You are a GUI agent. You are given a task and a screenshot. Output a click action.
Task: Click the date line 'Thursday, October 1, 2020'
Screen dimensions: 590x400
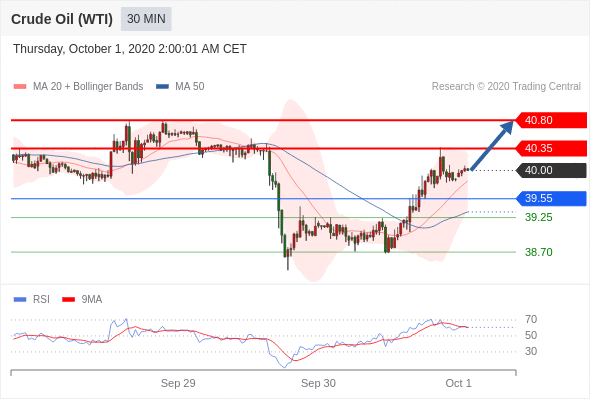(130, 49)
